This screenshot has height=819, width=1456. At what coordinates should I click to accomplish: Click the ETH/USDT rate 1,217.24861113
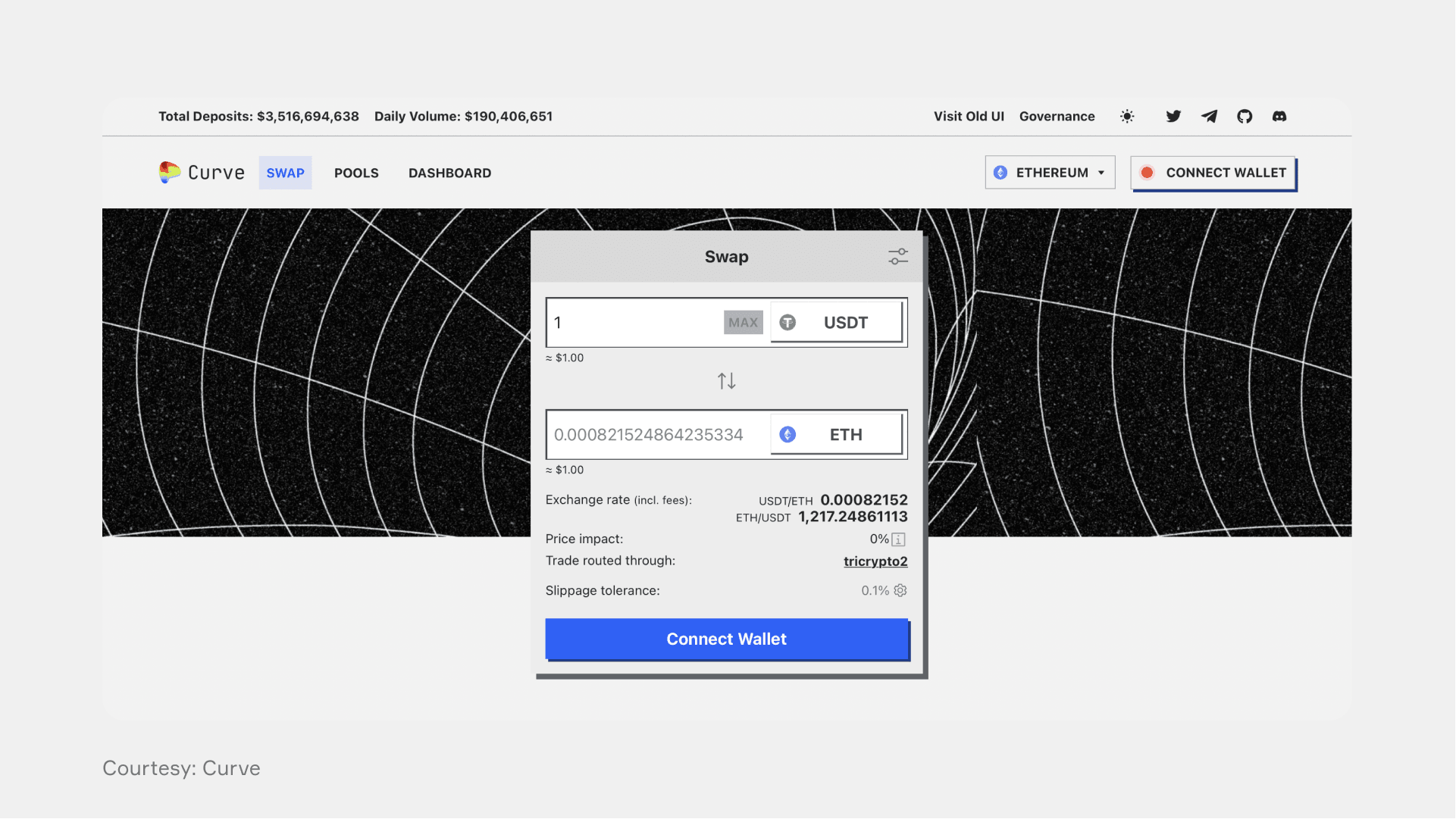(853, 517)
